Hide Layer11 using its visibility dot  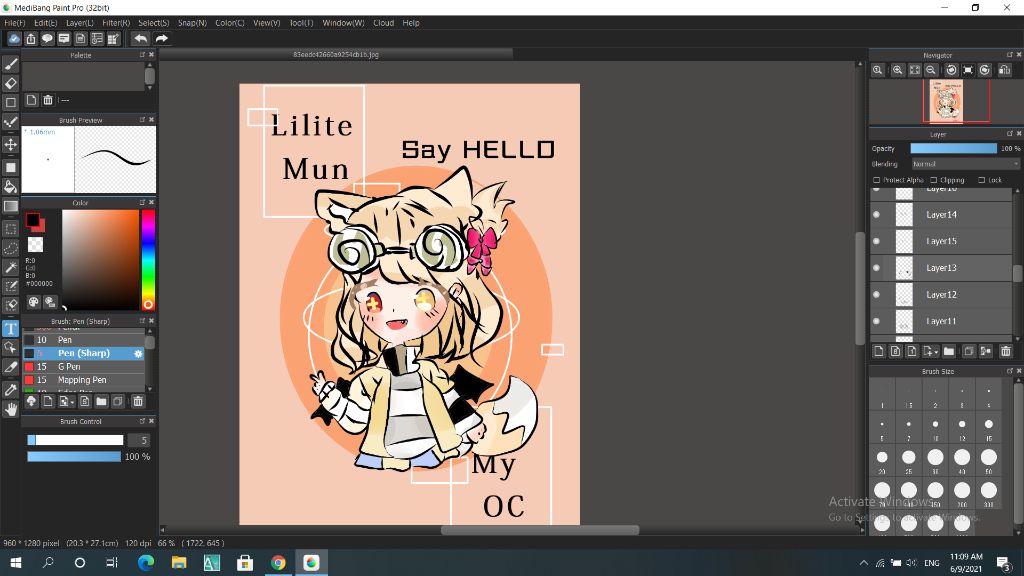pos(876,321)
